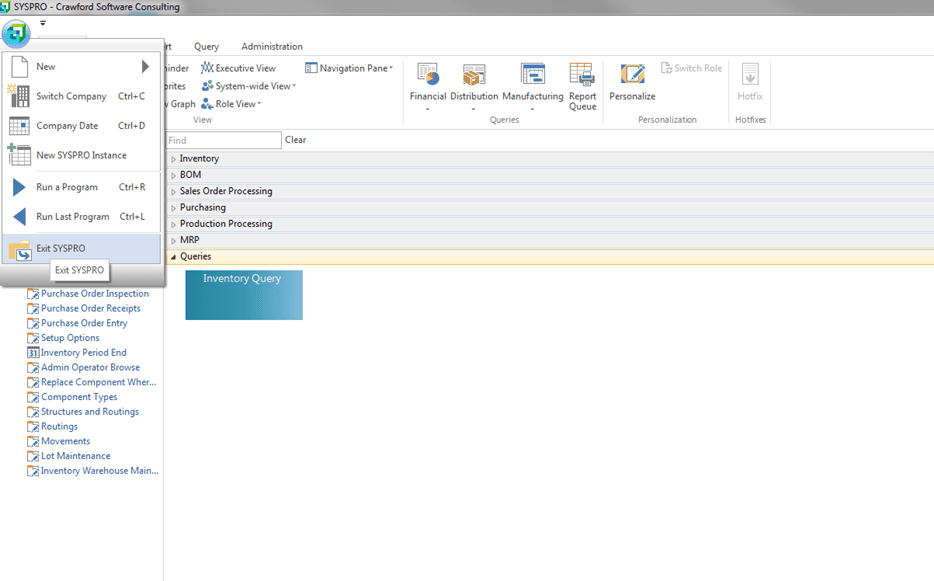This screenshot has height=581, width=934.
Task: Click inside the Find search box
Action: pos(222,140)
